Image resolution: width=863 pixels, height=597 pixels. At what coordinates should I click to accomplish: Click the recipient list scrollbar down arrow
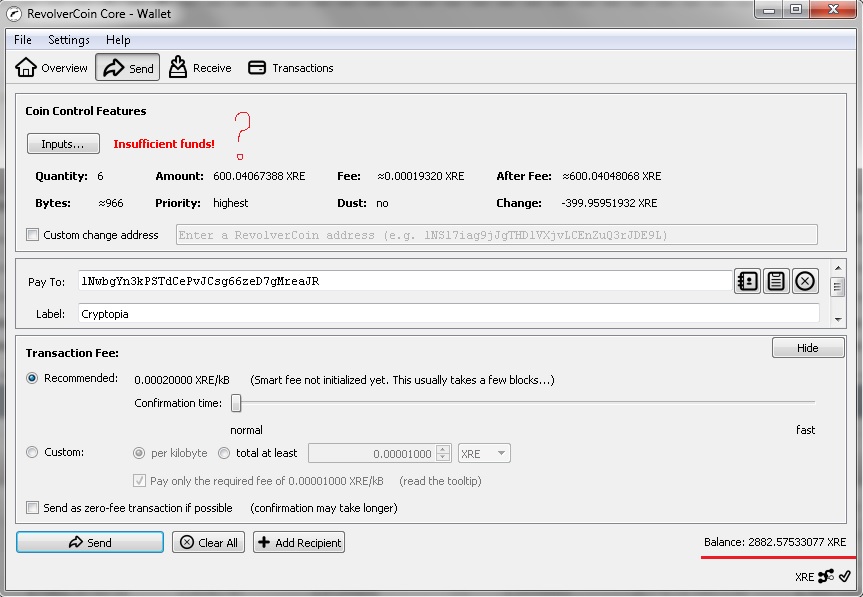pyautogui.click(x=838, y=319)
